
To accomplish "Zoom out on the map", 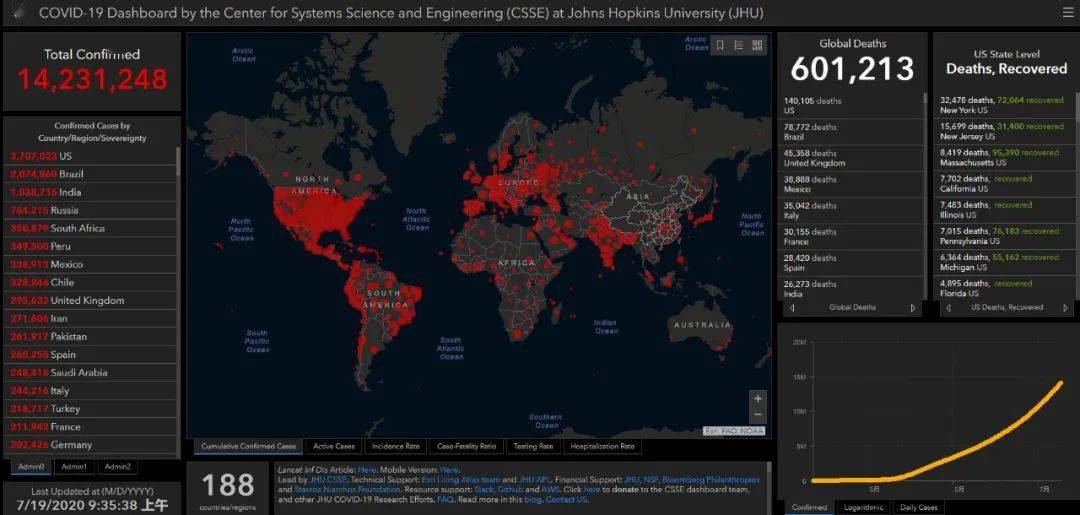I will [757, 414].
